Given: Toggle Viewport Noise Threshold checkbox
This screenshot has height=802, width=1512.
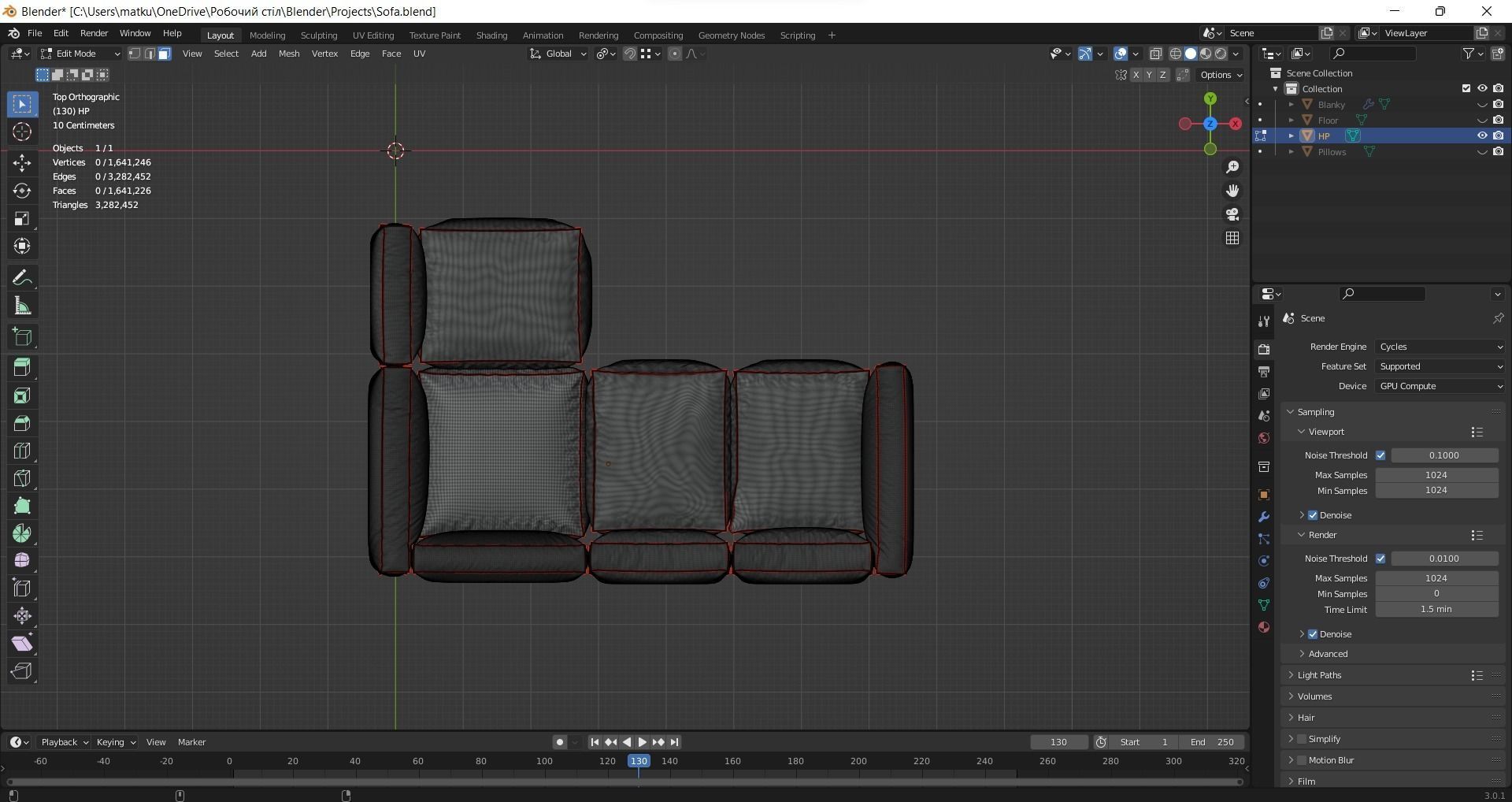Looking at the screenshot, I should [x=1380, y=455].
